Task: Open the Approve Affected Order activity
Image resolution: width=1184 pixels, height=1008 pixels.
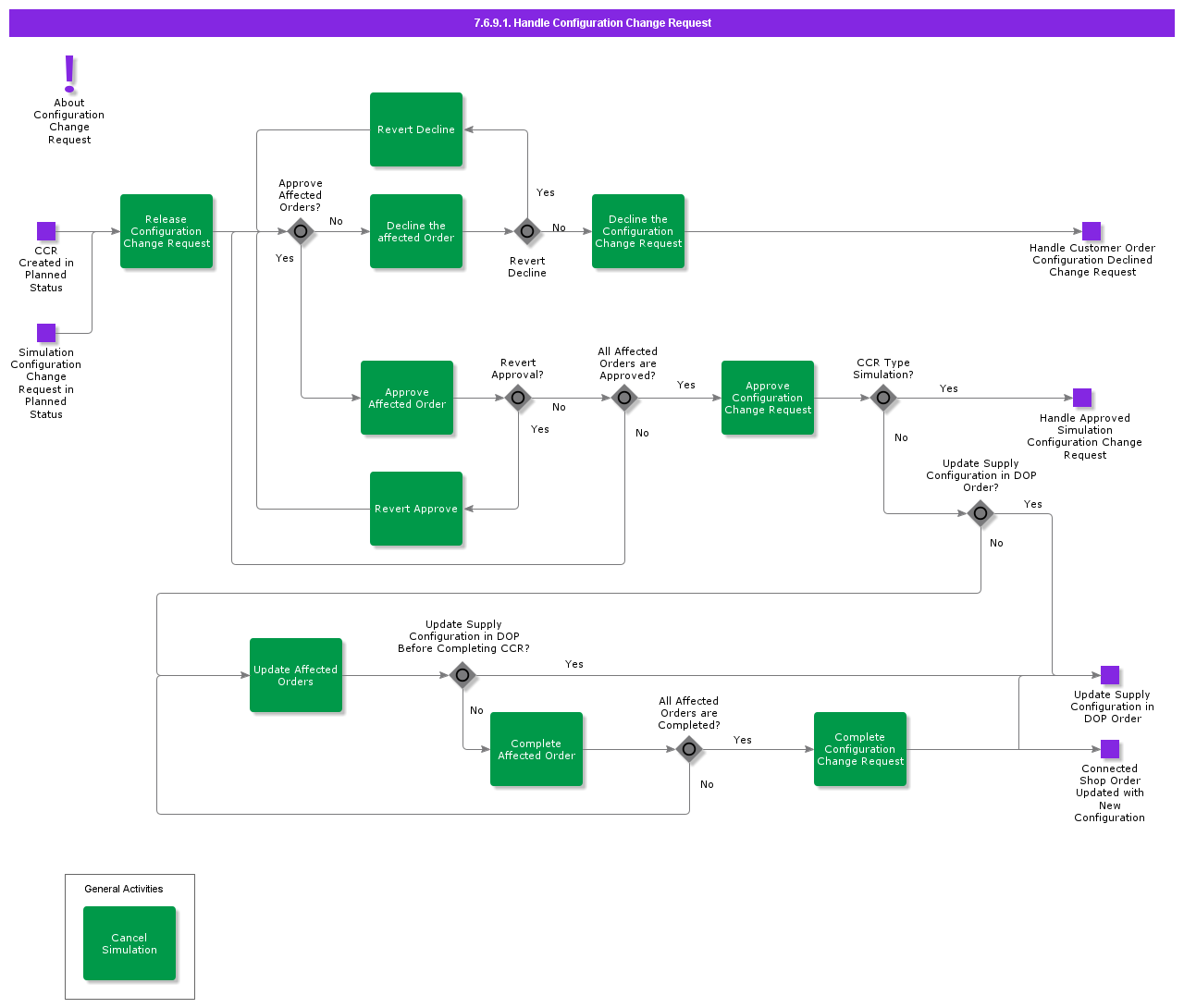Action: [x=407, y=398]
